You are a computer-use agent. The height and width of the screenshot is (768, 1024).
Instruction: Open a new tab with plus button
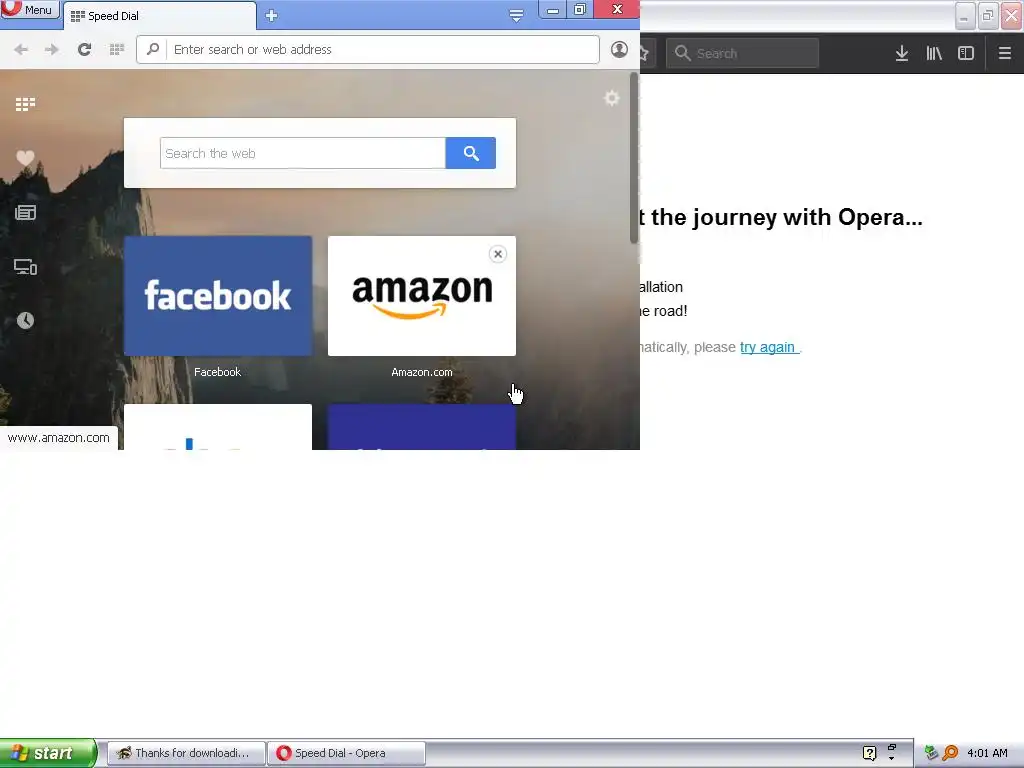coord(272,16)
